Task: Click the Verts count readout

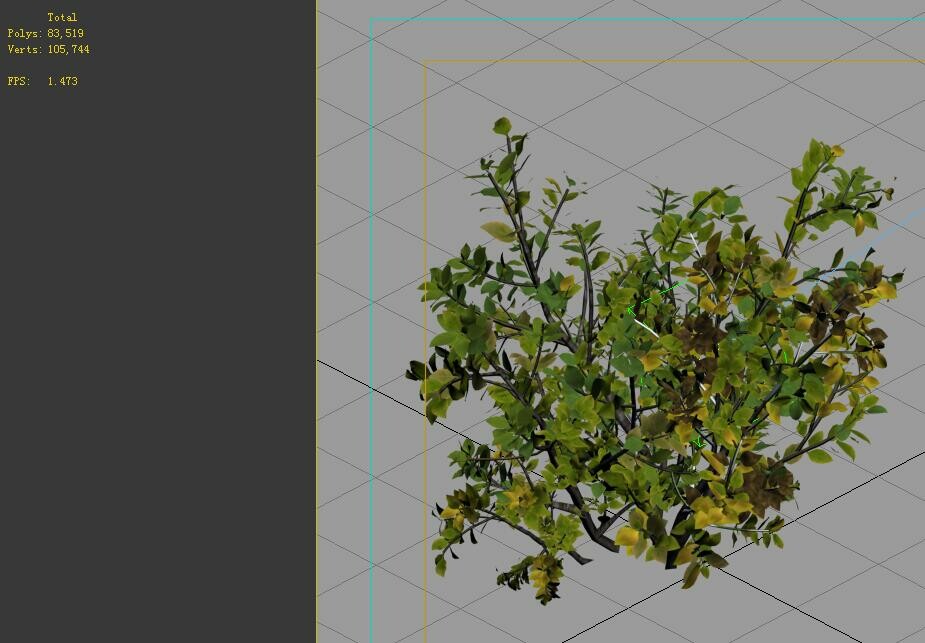Action: [47, 49]
